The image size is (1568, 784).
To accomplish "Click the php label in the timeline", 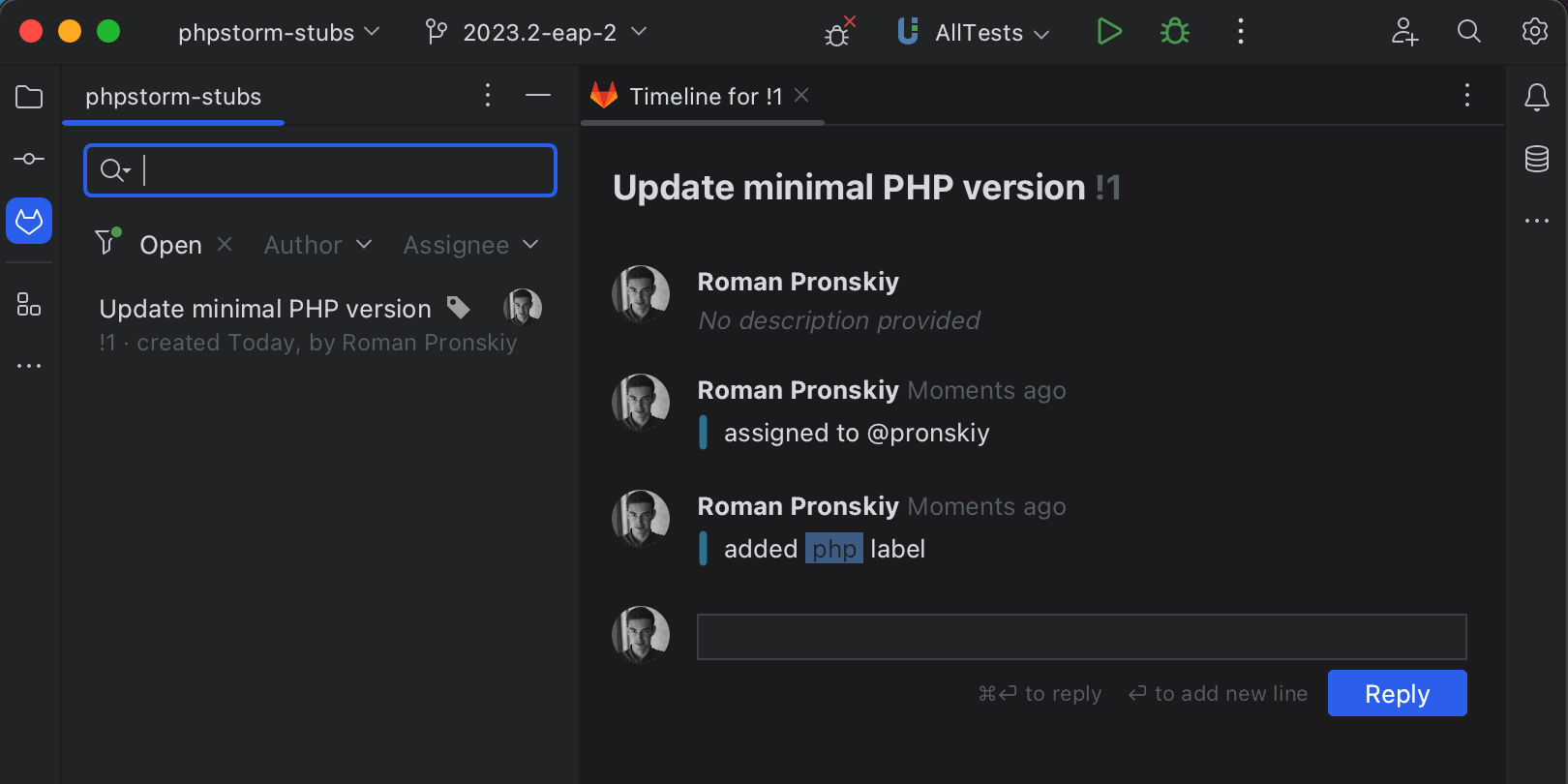I will point(833,549).
